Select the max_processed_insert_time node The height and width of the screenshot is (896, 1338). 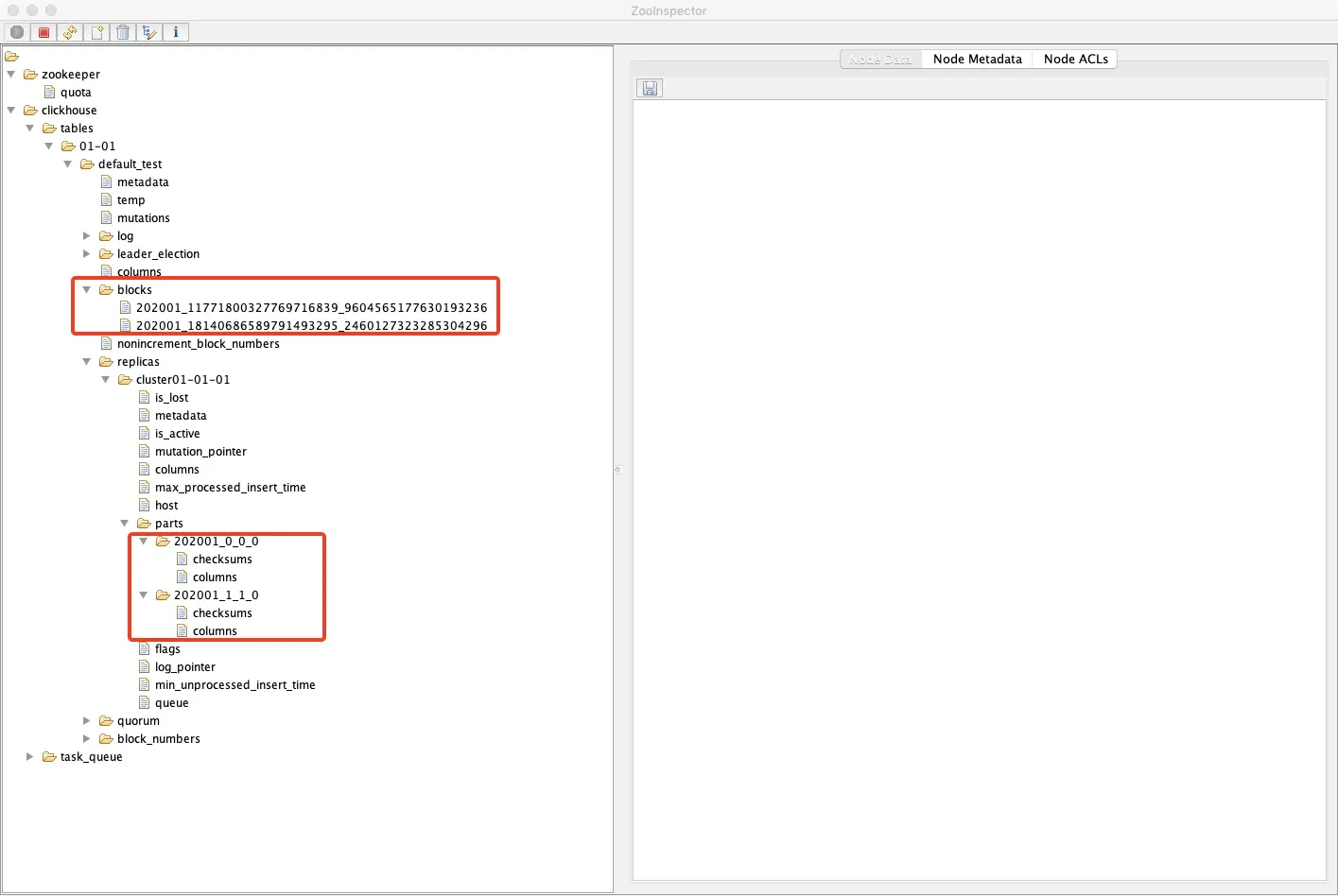(x=231, y=488)
